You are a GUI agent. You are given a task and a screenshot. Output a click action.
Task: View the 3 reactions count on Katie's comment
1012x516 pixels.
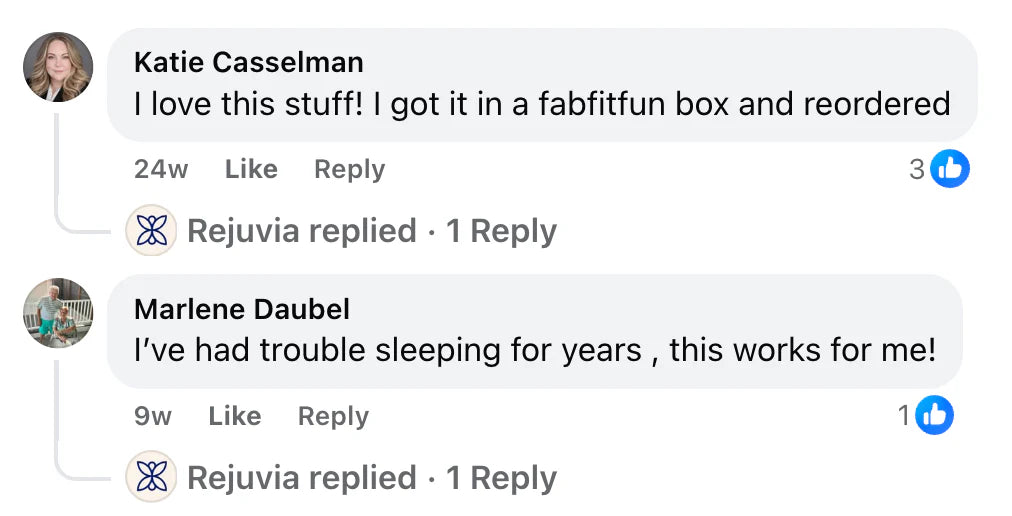click(x=916, y=169)
